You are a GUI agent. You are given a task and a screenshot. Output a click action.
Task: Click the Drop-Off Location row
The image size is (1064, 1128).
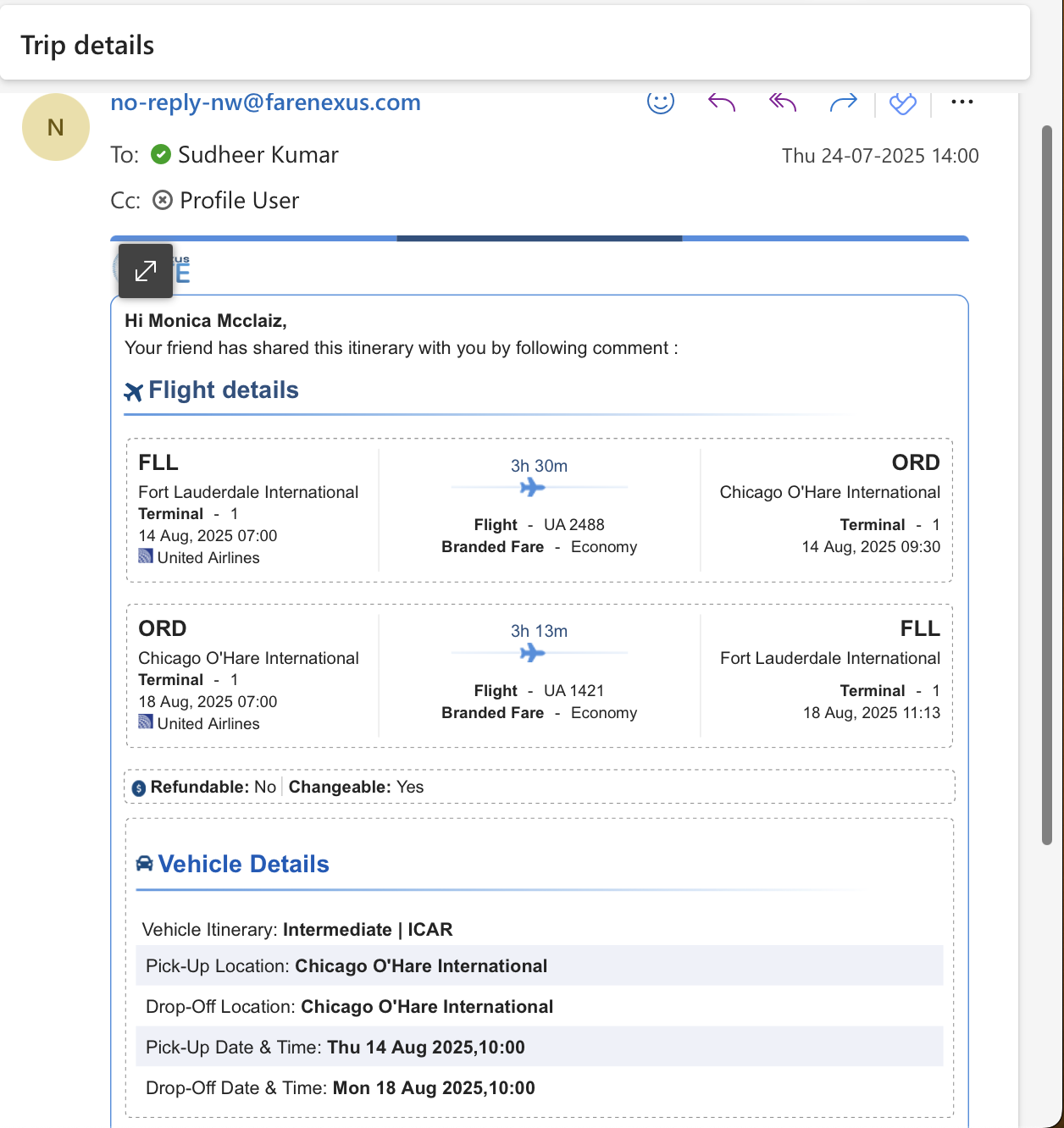pos(539,1007)
